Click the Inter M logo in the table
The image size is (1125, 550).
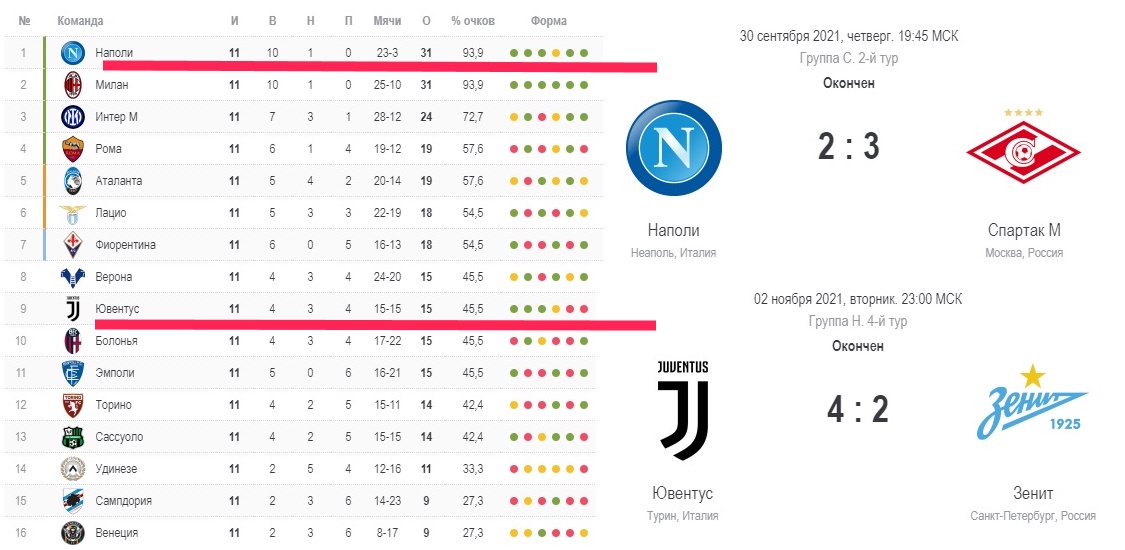tap(73, 116)
